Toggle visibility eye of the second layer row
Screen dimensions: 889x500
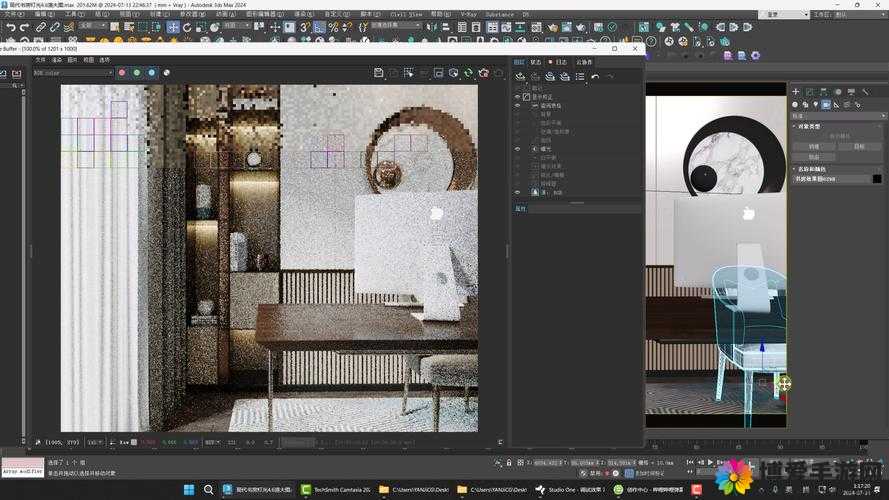517,106
